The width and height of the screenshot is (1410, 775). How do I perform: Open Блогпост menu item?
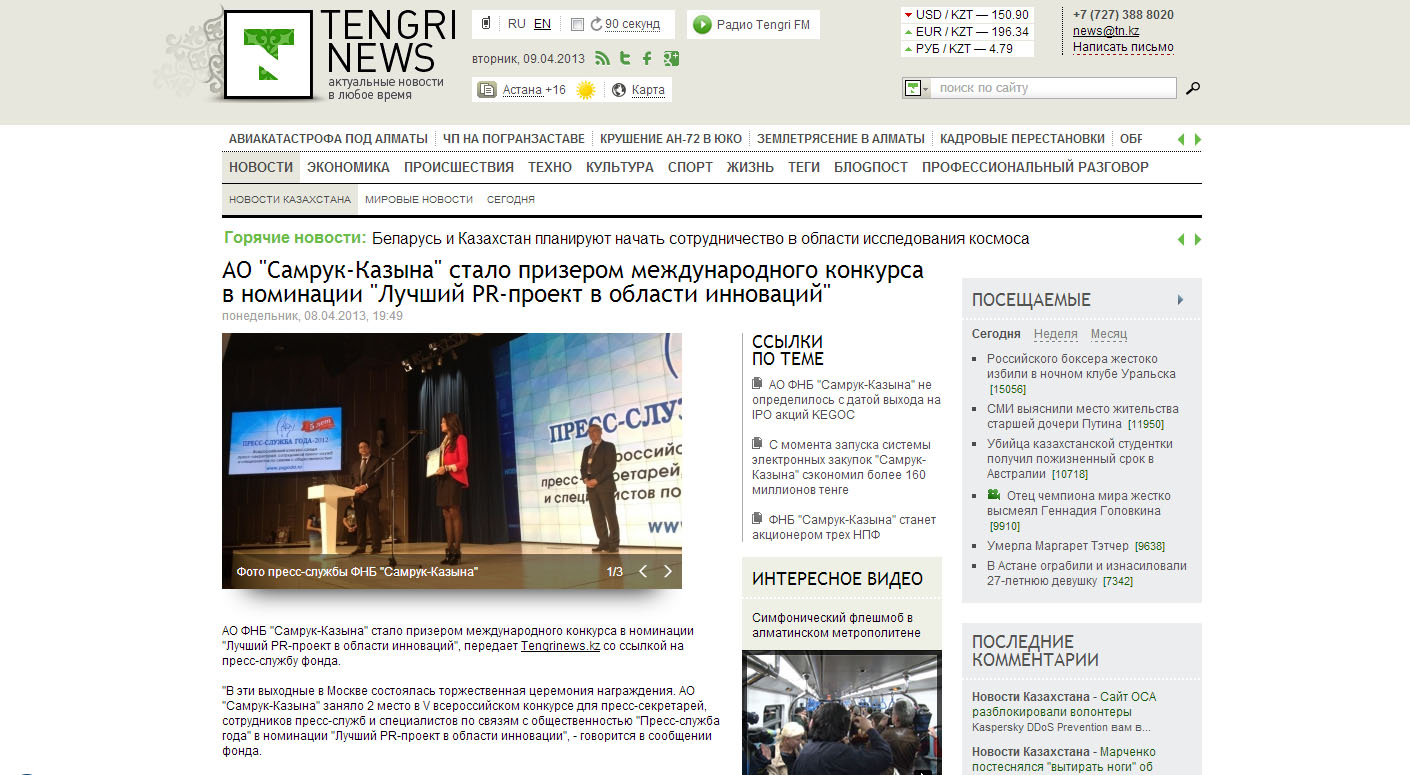pos(871,167)
